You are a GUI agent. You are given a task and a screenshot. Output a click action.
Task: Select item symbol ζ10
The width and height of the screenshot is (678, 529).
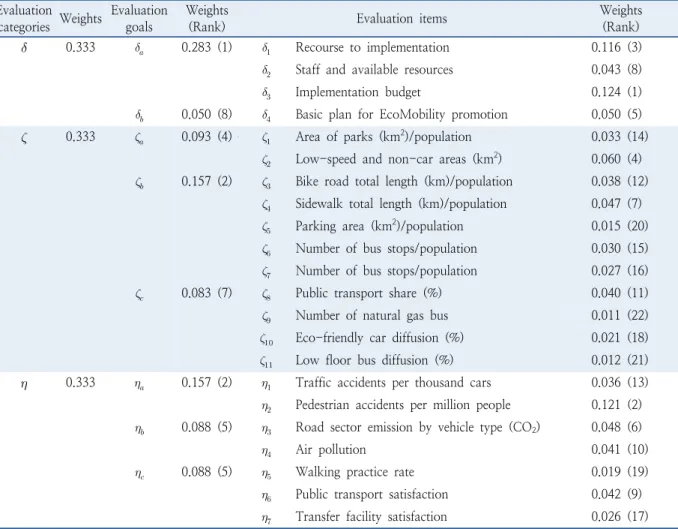266,340
